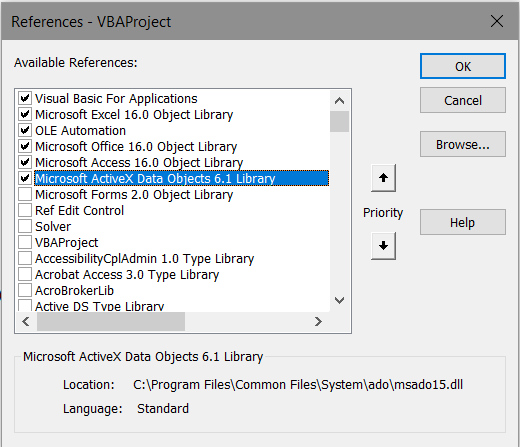
Task: Click the list's scroll up arrow
Action: click(339, 101)
